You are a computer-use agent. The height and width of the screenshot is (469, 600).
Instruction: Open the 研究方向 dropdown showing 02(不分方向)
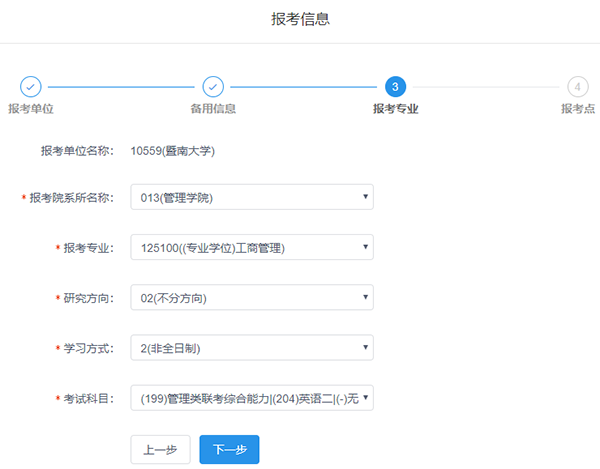251,297
